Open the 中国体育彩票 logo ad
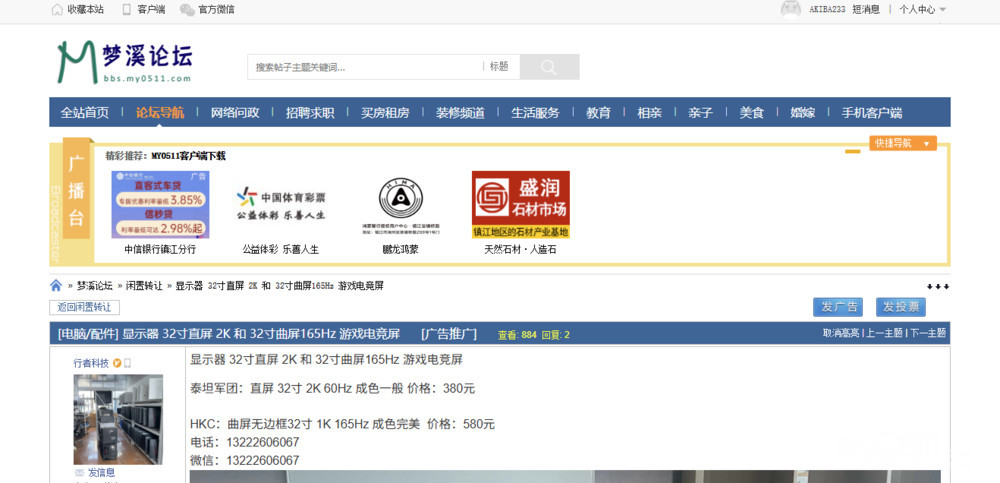Viewport: 1000px width, 483px height. pos(280,203)
